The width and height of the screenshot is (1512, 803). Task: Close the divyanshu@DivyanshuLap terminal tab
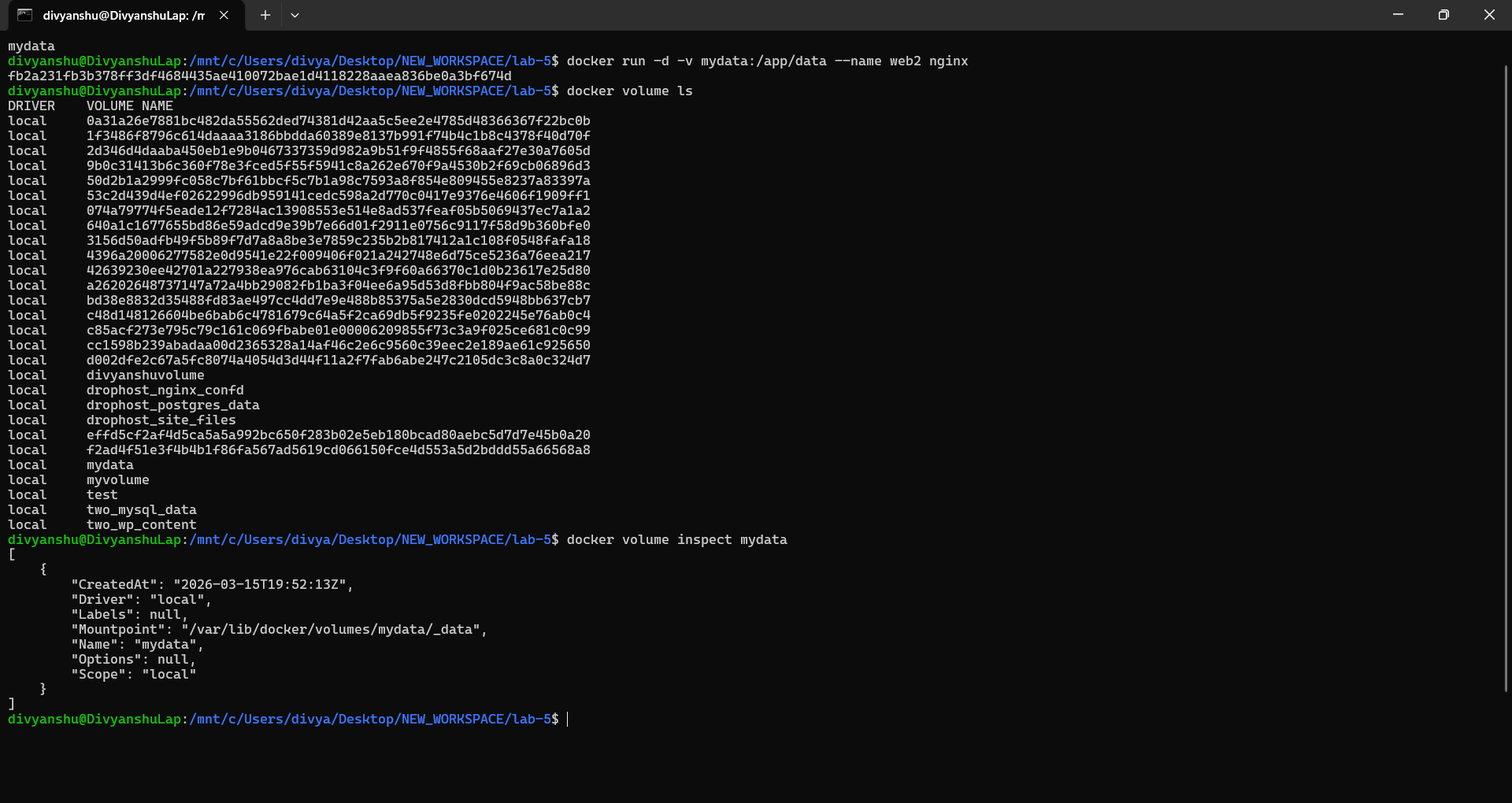tap(224, 15)
